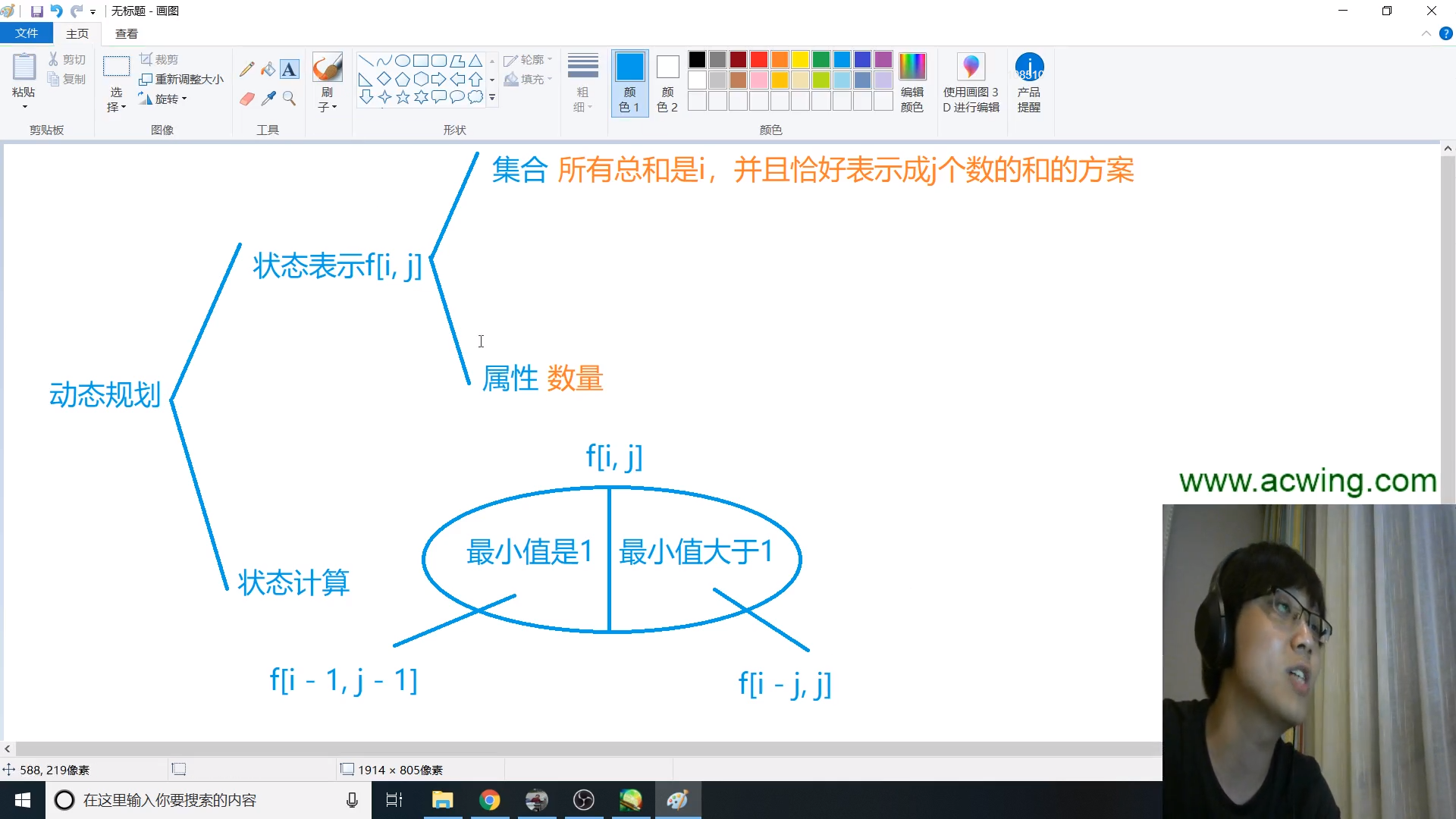Pick the orange color swatch
This screenshot has width=1456, height=819.
[780, 59]
